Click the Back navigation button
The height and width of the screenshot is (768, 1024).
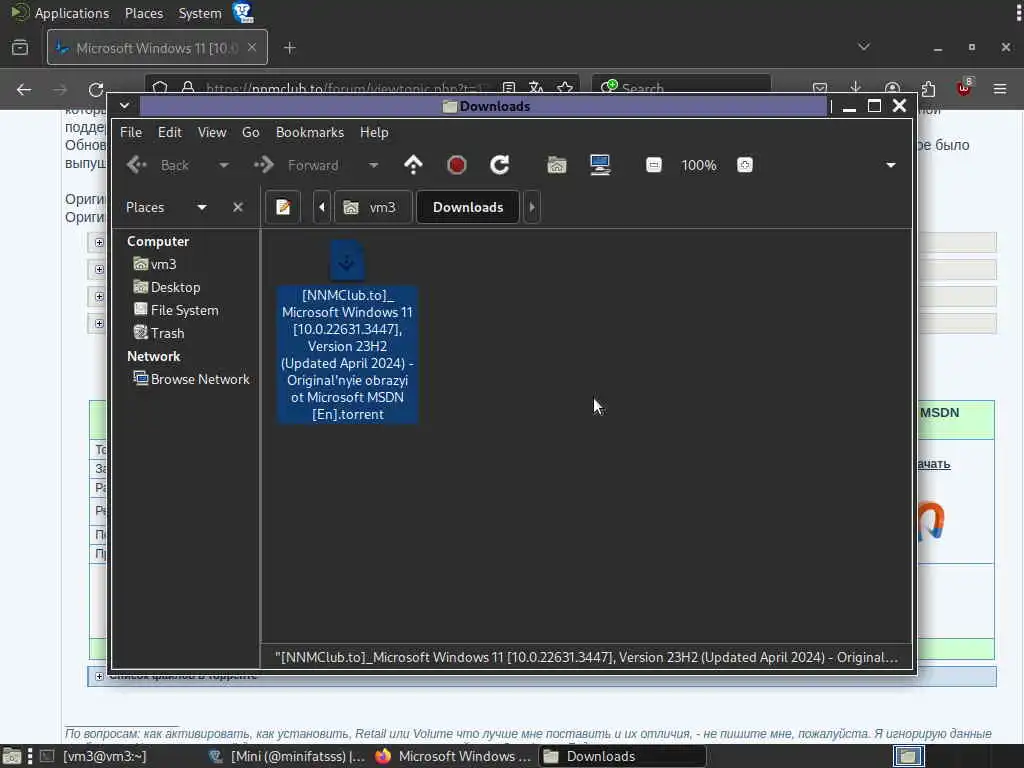[x=159, y=165]
